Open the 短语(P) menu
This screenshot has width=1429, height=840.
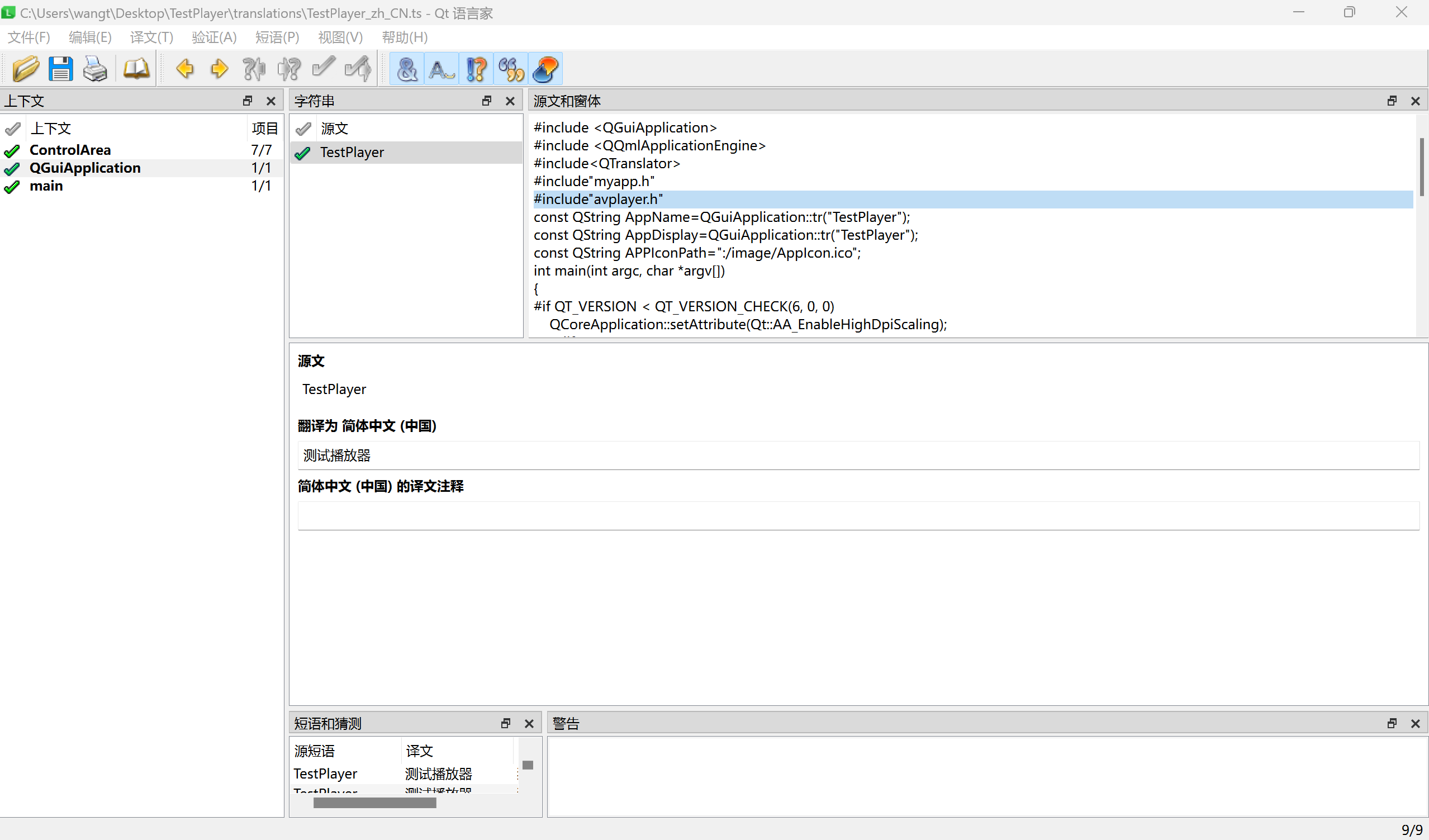pos(277,37)
